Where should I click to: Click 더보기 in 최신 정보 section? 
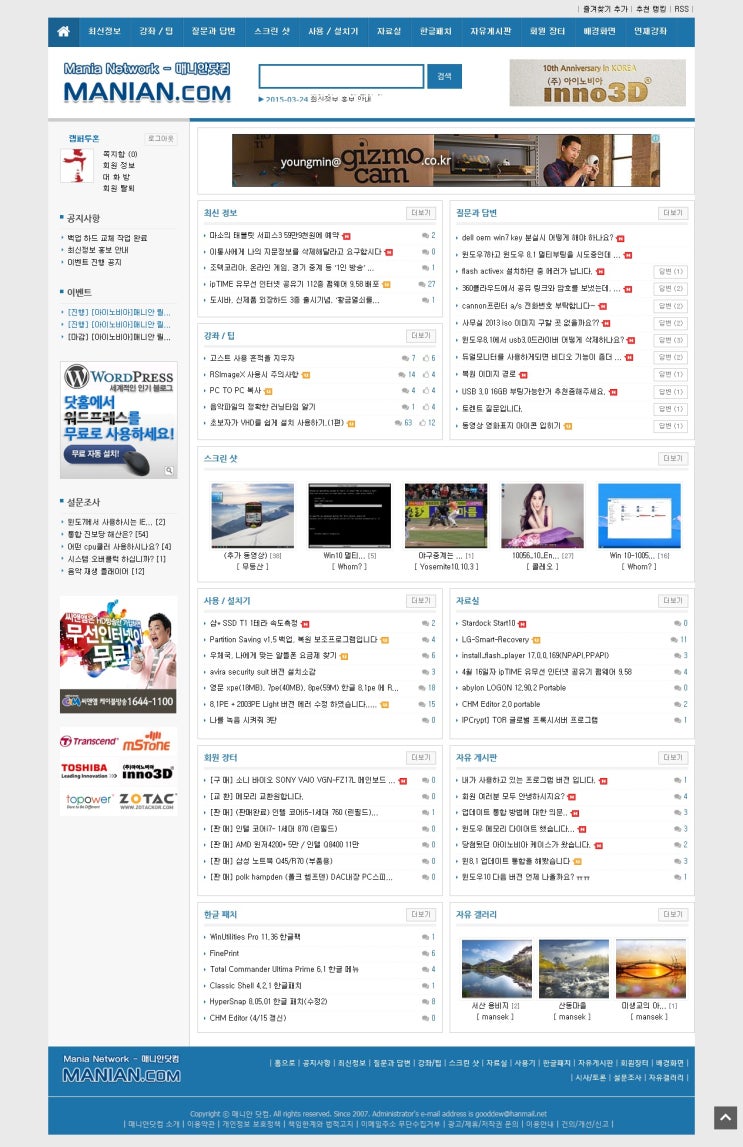tap(420, 213)
